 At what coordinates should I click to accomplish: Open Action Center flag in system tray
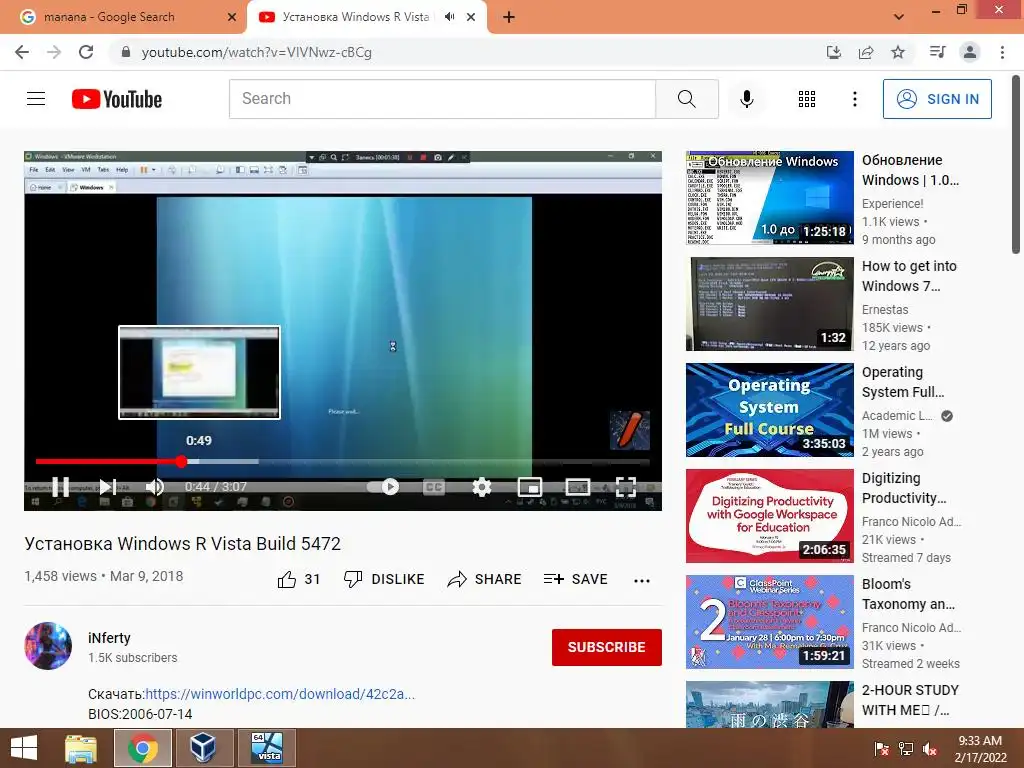tap(881, 749)
